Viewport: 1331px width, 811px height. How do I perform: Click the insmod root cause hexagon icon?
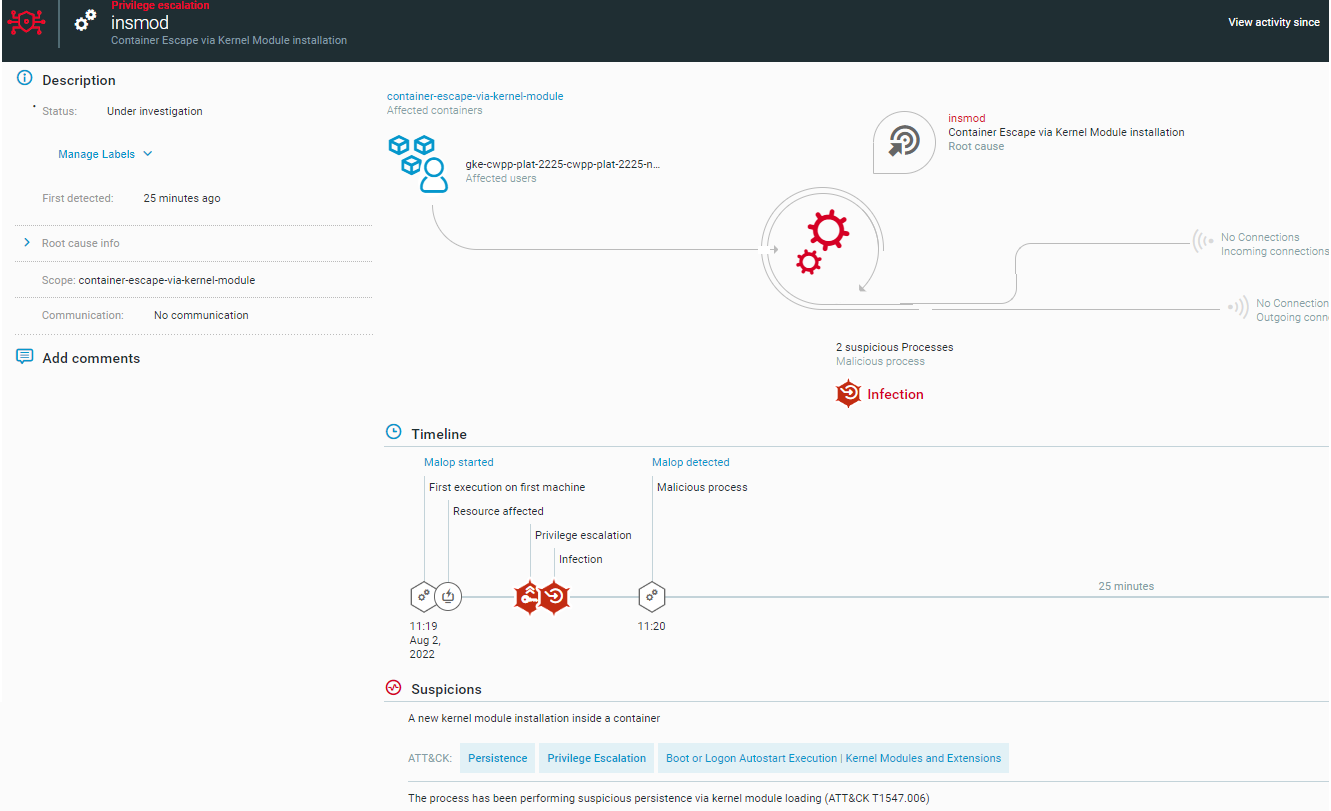(x=904, y=142)
